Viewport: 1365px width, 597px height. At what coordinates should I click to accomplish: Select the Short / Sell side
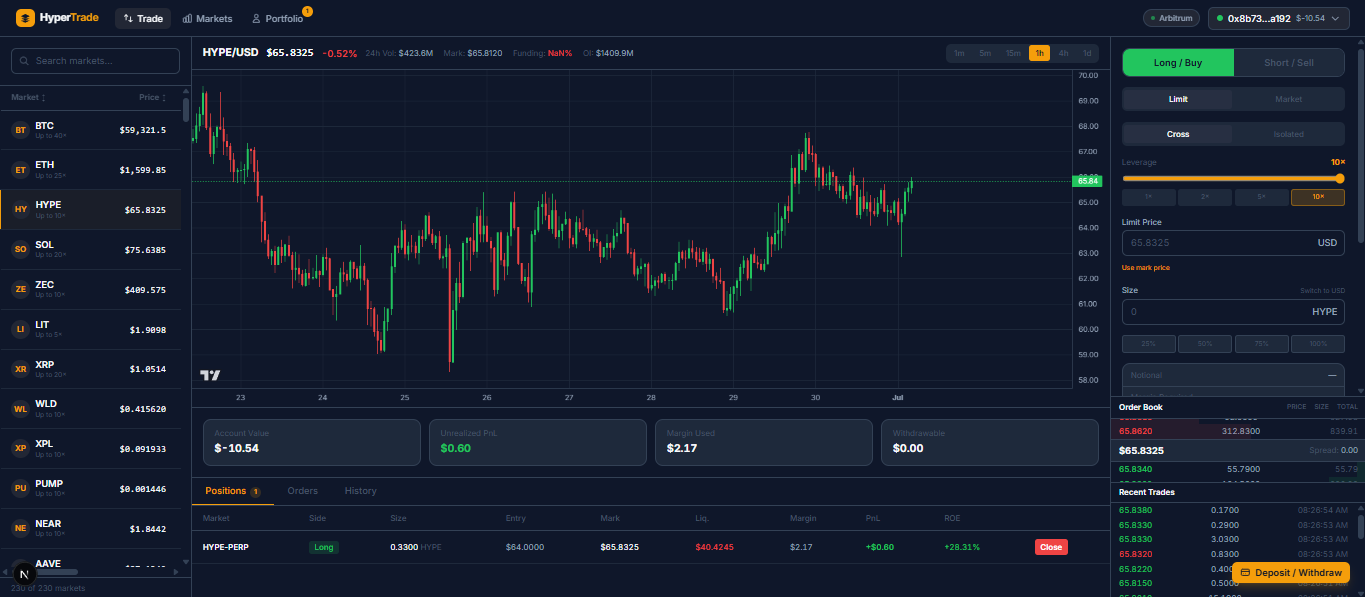pos(1289,63)
